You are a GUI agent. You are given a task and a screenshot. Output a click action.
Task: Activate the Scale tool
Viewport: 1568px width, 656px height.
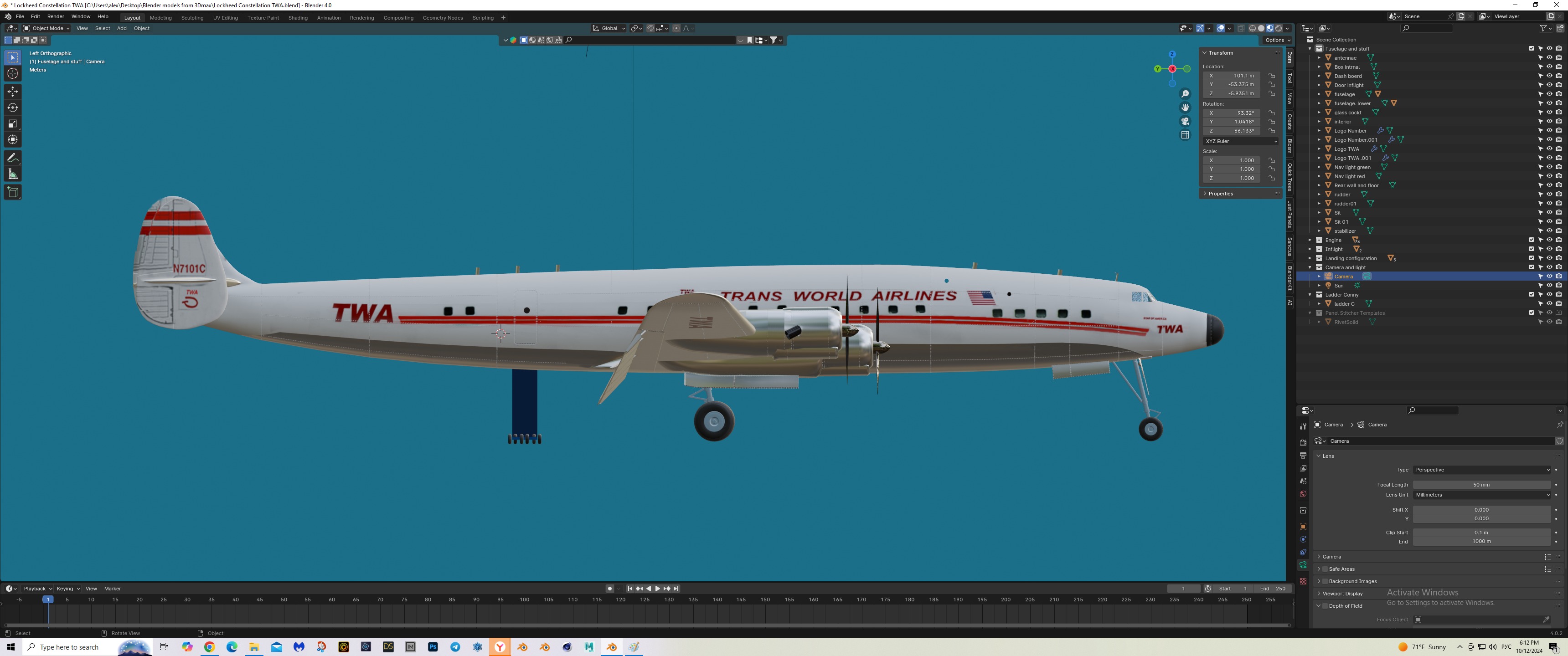coord(13,123)
